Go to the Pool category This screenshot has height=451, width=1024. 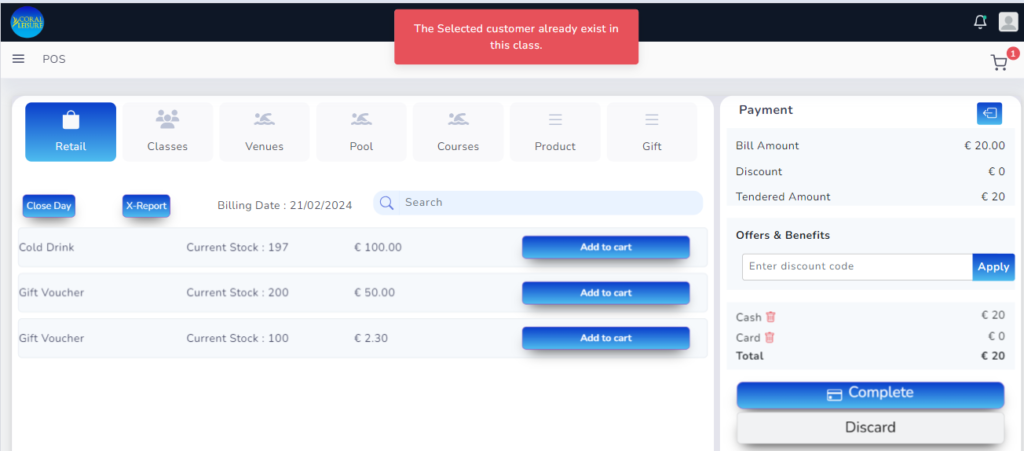click(x=361, y=132)
